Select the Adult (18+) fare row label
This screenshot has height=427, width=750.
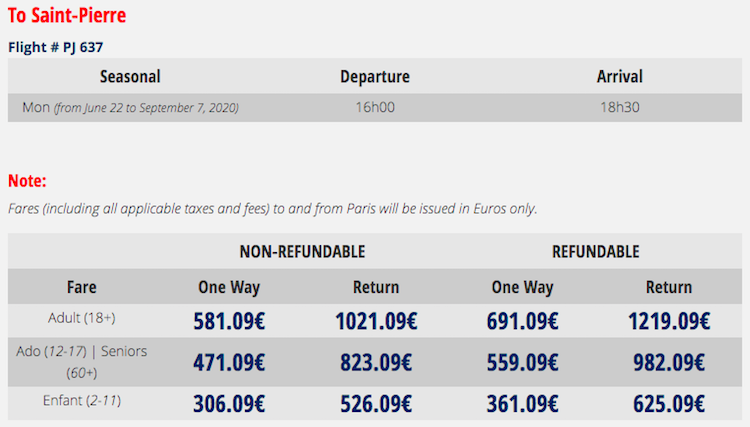(x=82, y=318)
